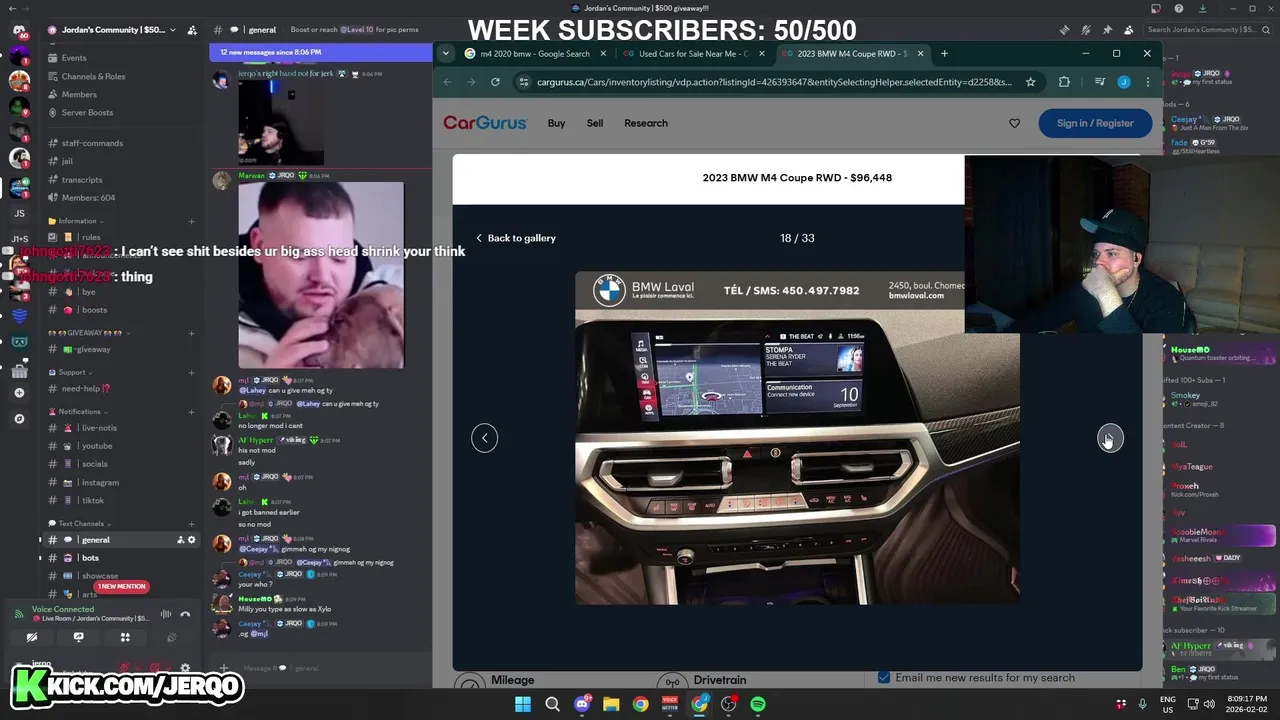The image size is (1280, 720).
Task: Go to the next gallery photo
Action: 1110,438
